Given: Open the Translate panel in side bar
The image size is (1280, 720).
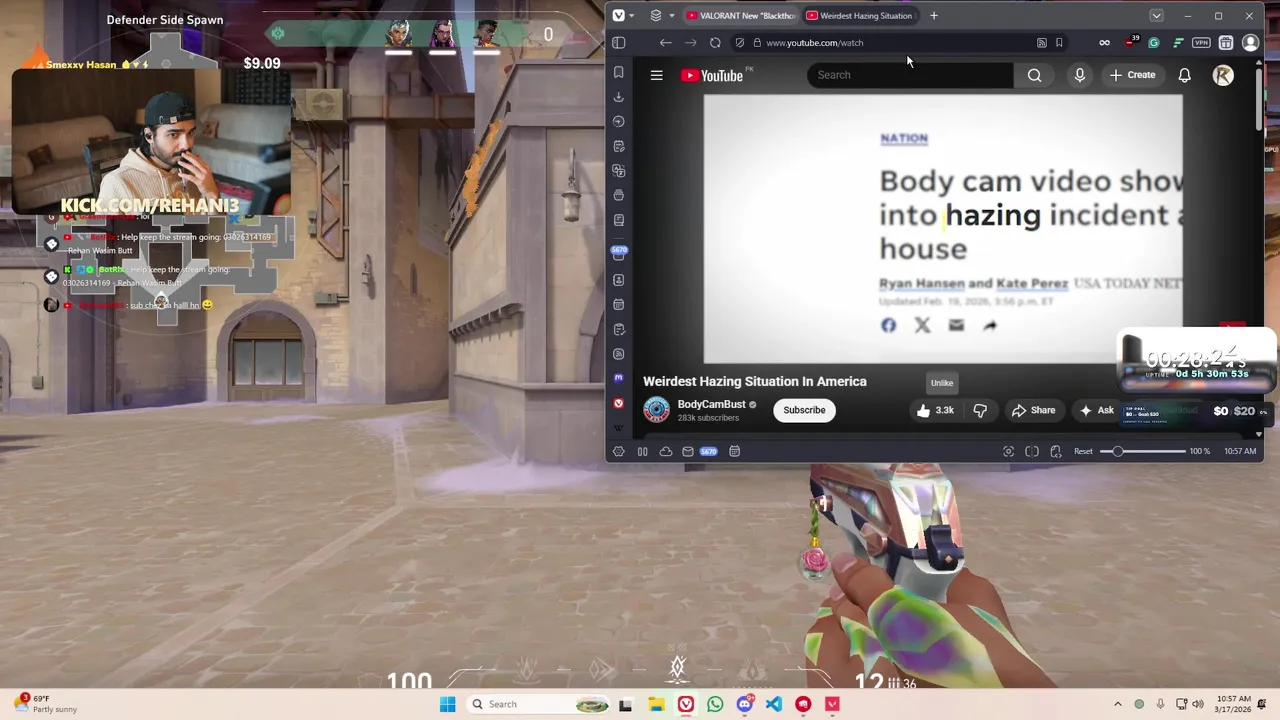Looking at the screenshot, I should click(x=618, y=171).
